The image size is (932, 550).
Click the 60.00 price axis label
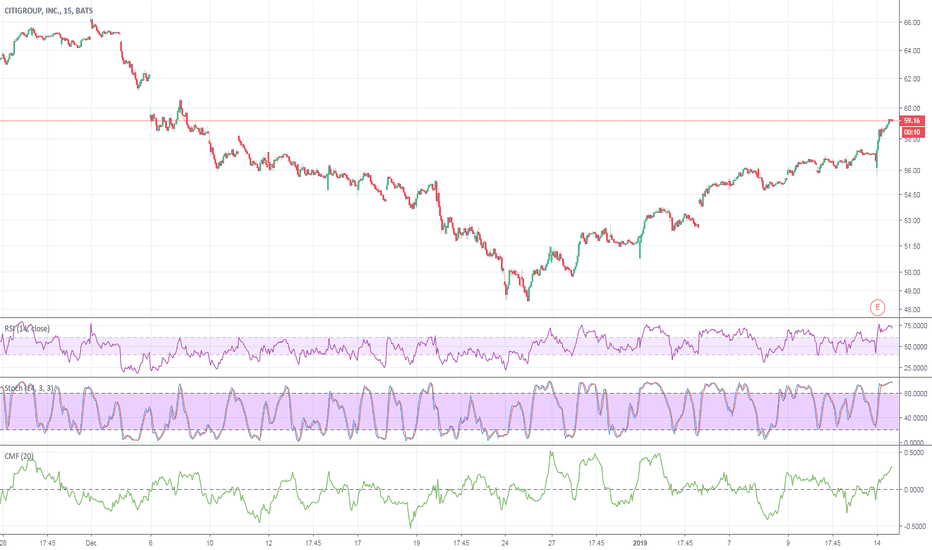(912, 108)
